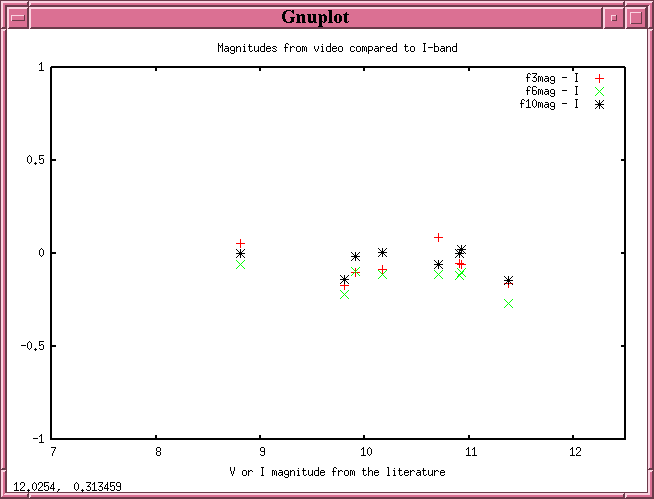Click the lowest green cross point near magnitude 11.4

coord(508,303)
